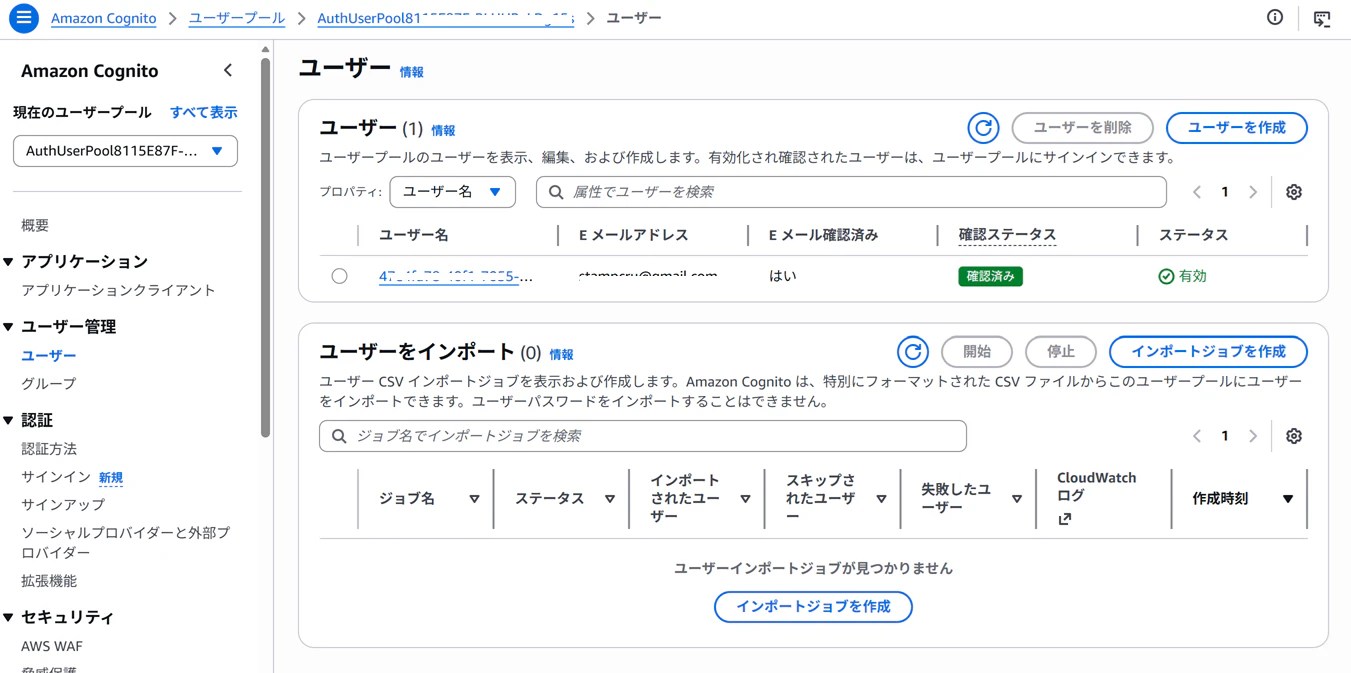This screenshot has height=673, width=1351.
Task: Open 拡張機能 in the sidebar
Action: [x=49, y=581]
